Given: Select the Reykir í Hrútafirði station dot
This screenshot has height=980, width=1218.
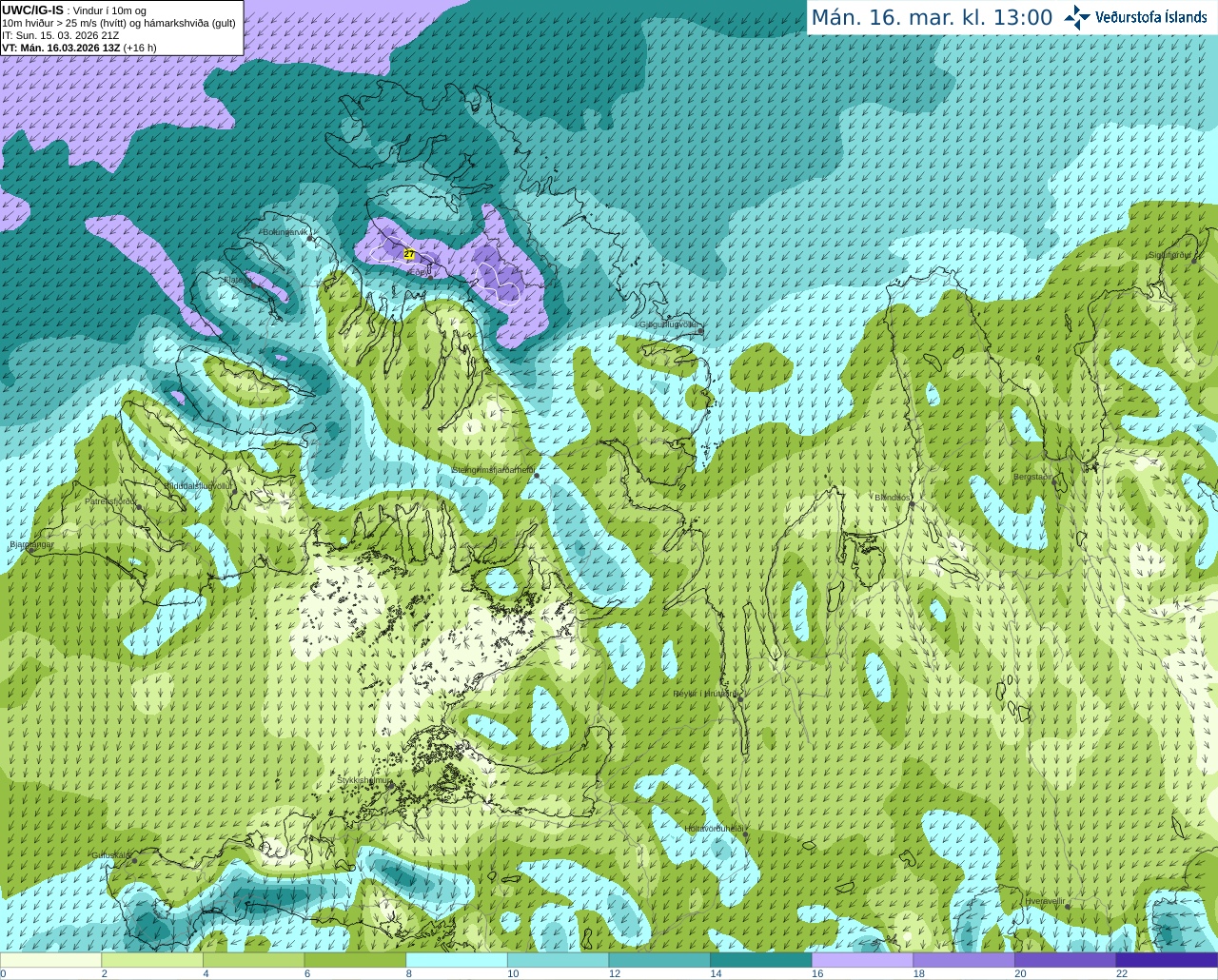Looking at the screenshot, I should pos(739,699).
